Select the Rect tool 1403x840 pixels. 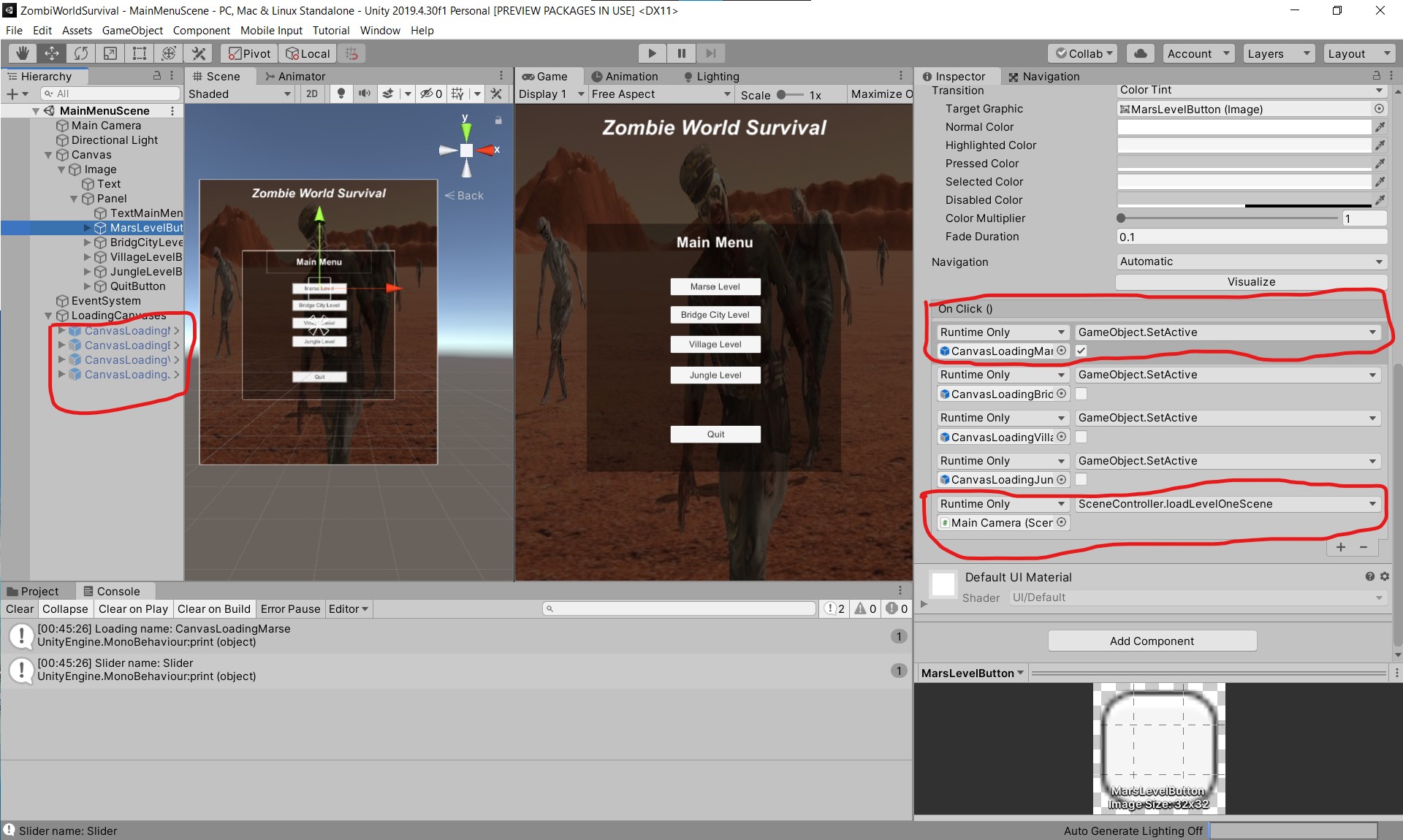pyautogui.click(x=140, y=53)
